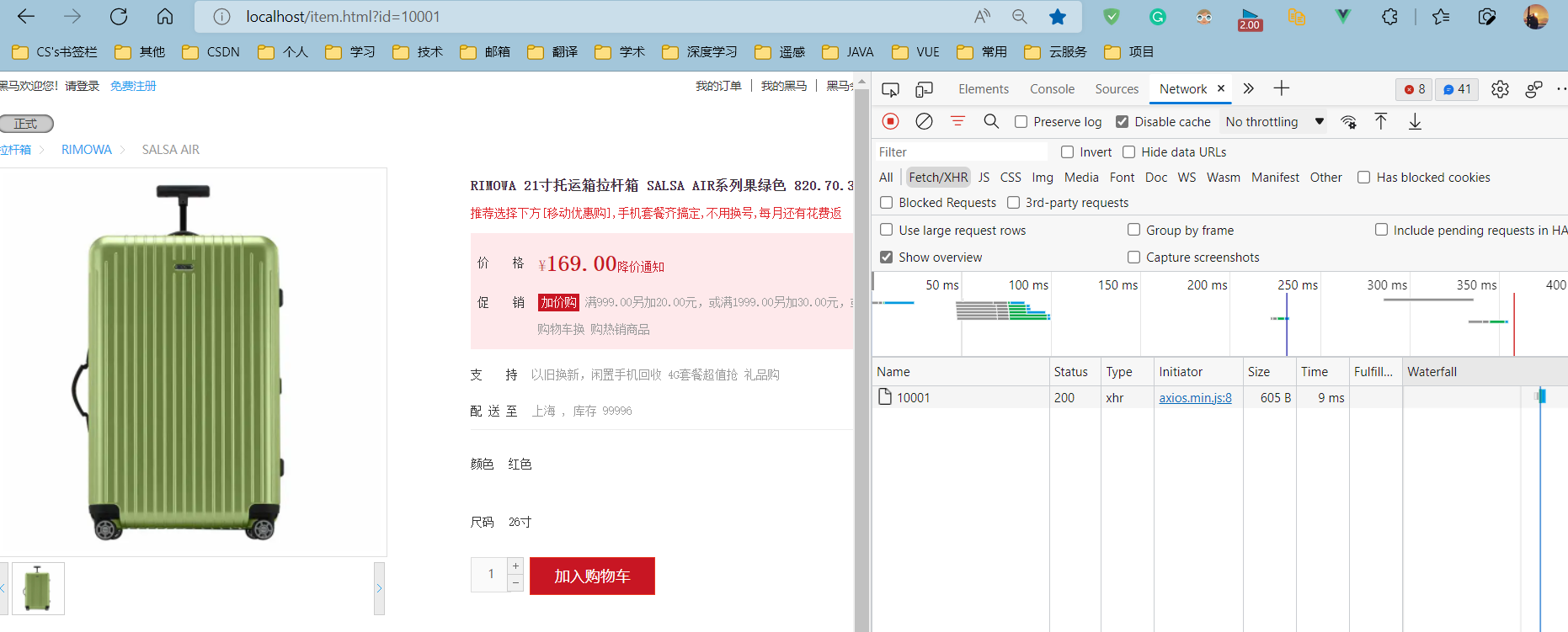Image resolution: width=1568 pixels, height=632 pixels.
Task: Open the 免费注册 register link
Action: (133, 86)
